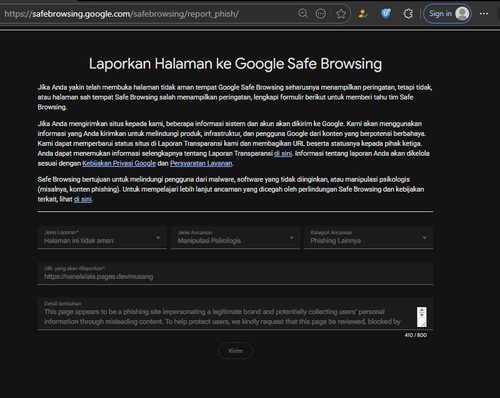
Task: Click the Kirim submit button
Action: pyautogui.click(x=235, y=351)
